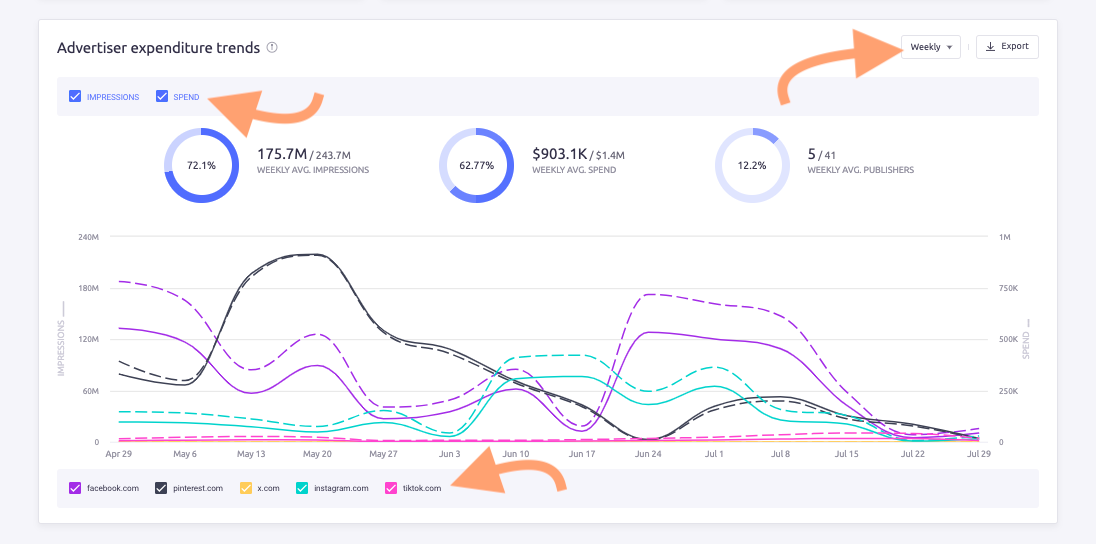Toggle facebook.com series checkbox
Screen dimensions: 1096x544
(75, 488)
